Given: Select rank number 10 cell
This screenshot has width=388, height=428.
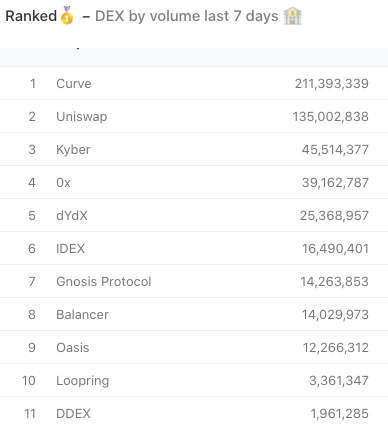Looking at the screenshot, I should coord(29,380).
